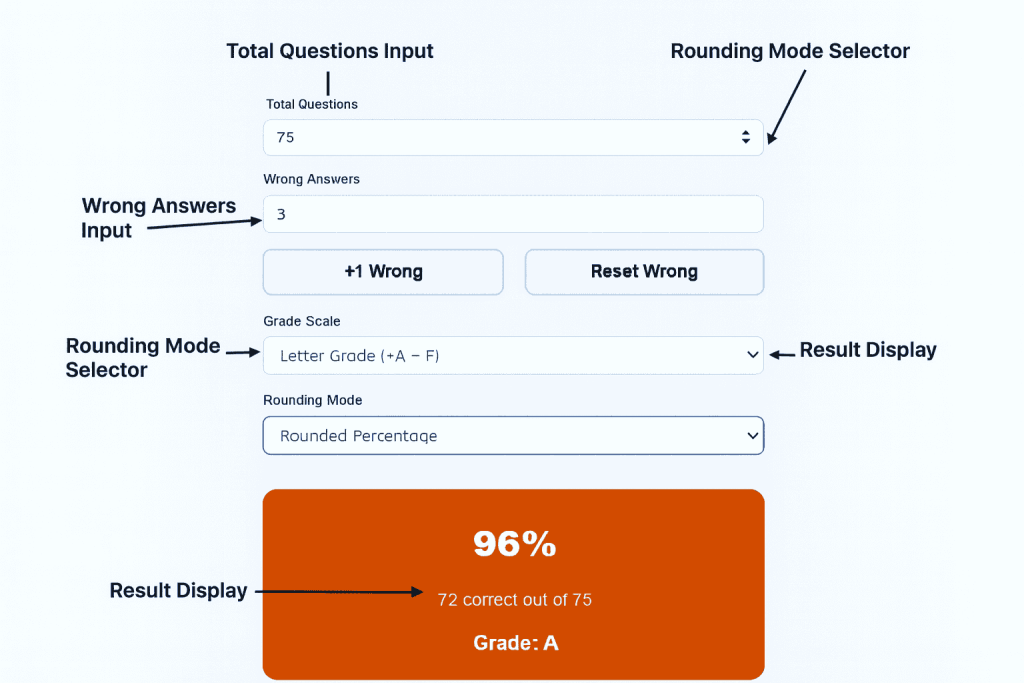Click the Grade: A text
This screenshot has height=683, width=1024.
[x=515, y=643]
